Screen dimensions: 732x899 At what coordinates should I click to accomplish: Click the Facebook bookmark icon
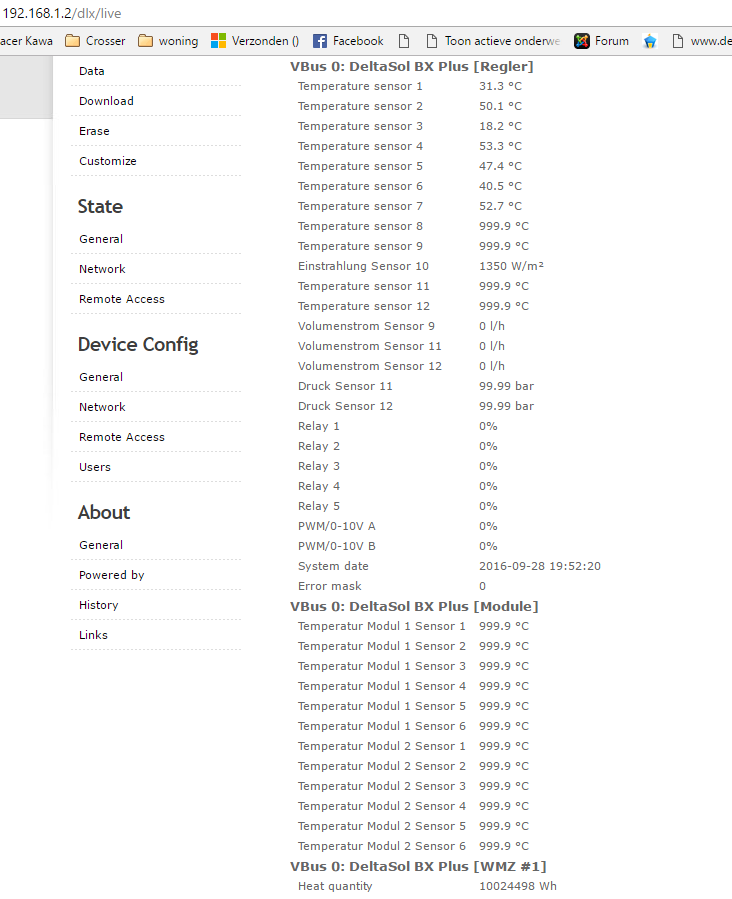pos(320,41)
